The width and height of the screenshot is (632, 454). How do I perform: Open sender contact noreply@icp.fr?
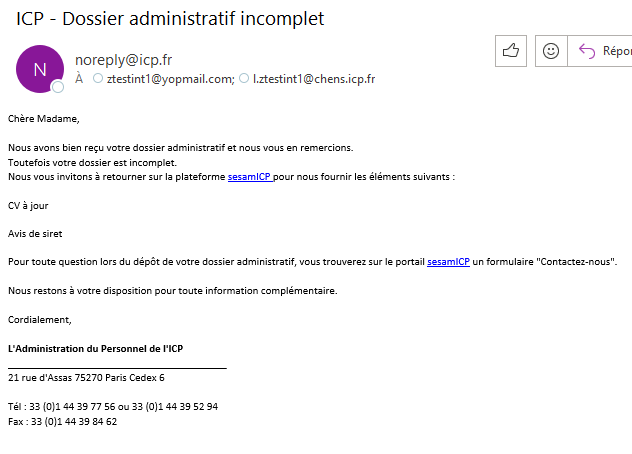click(x=123, y=60)
